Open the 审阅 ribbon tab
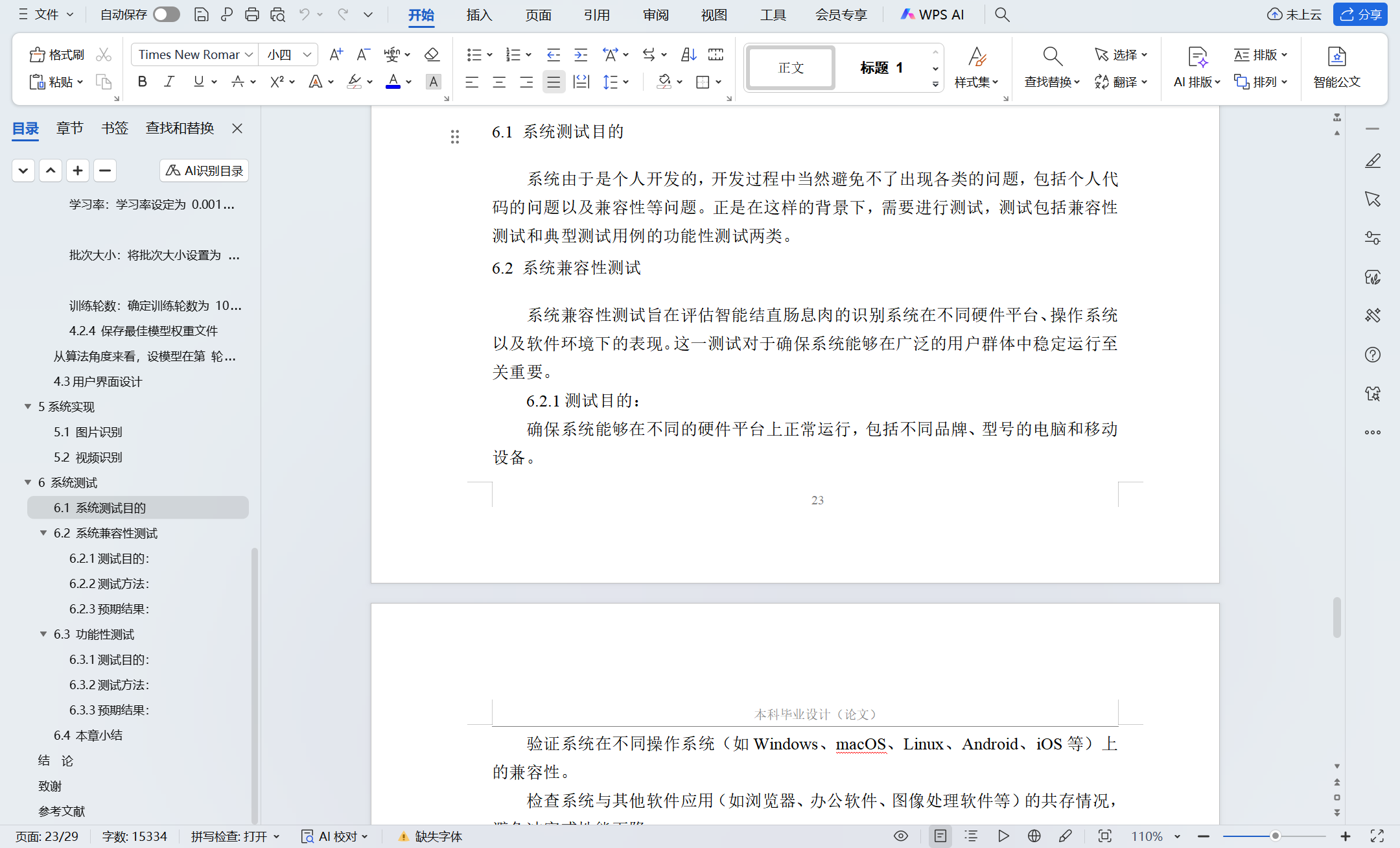 pos(656,14)
